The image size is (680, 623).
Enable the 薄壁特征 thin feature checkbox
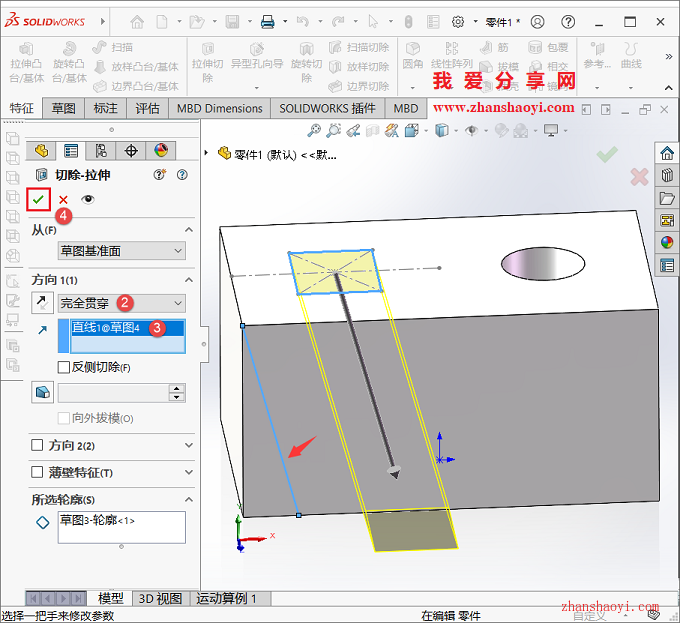tap(37, 472)
